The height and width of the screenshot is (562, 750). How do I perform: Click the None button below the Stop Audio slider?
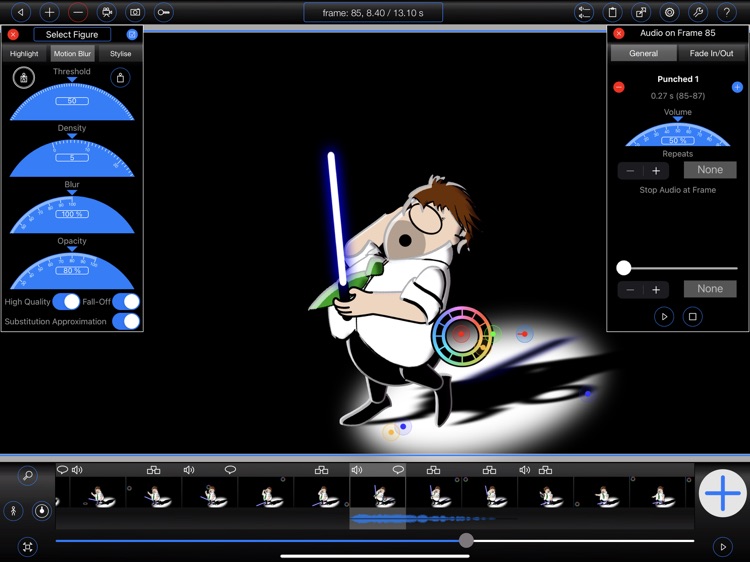pyautogui.click(x=710, y=289)
